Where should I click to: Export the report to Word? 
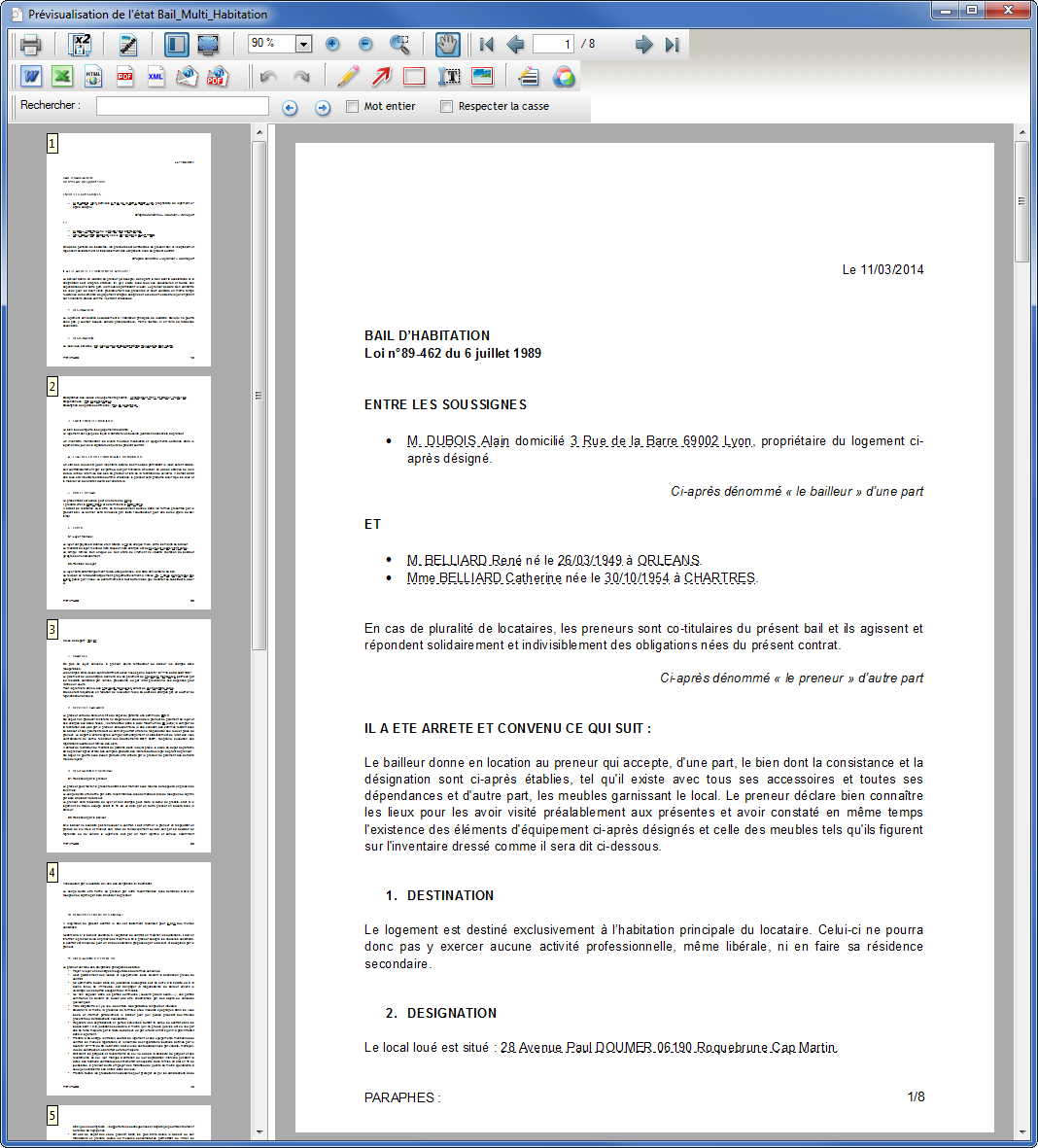(x=31, y=77)
